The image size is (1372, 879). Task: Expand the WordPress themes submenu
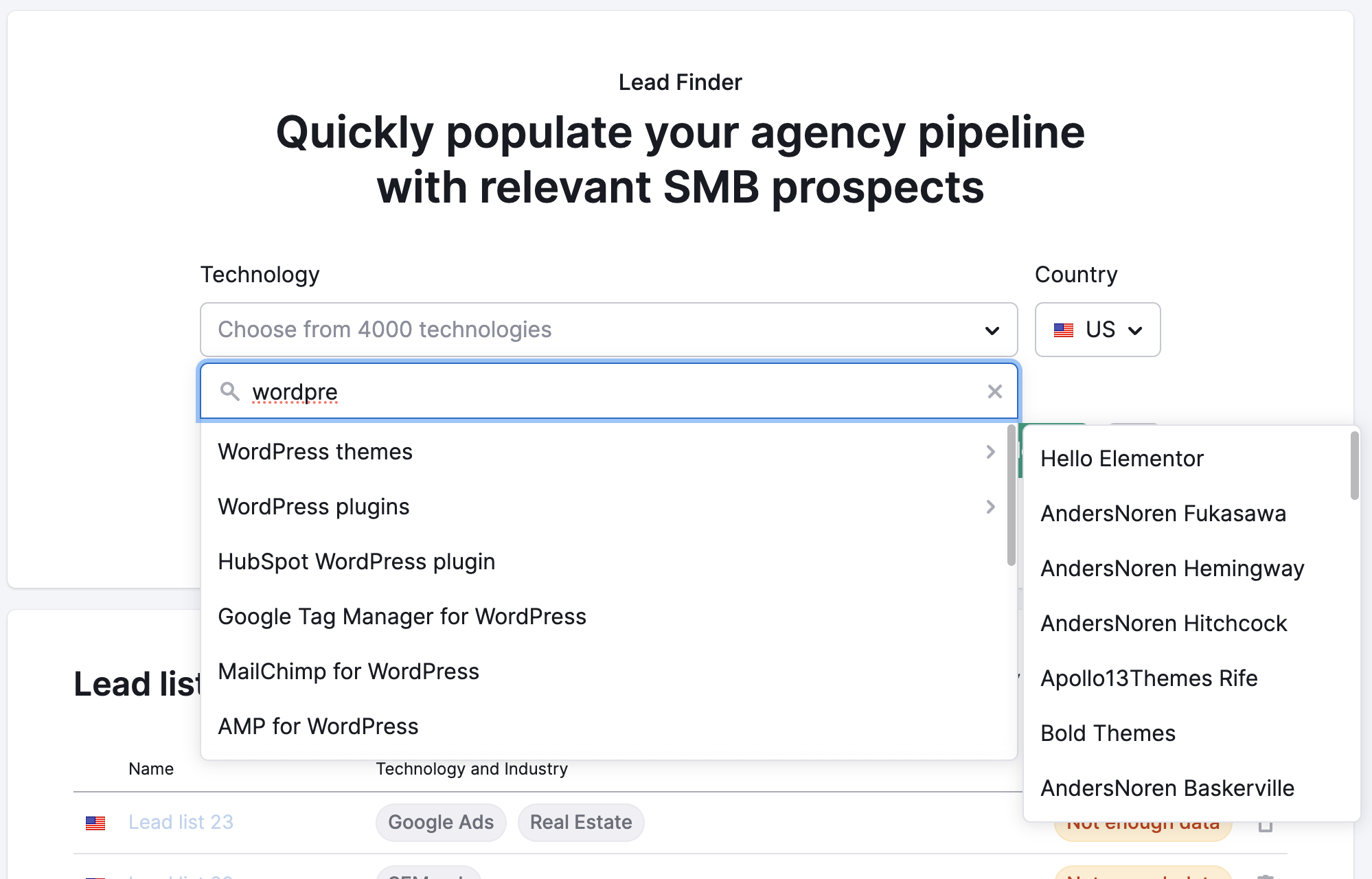click(990, 451)
